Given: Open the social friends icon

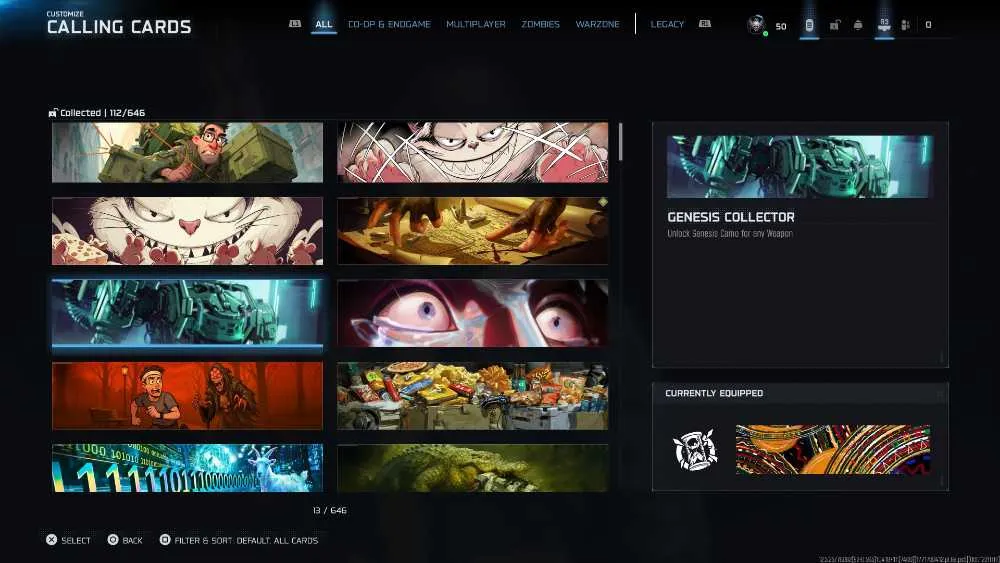Looking at the screenshot, I should pyautogui.click(x=906, y=25).
